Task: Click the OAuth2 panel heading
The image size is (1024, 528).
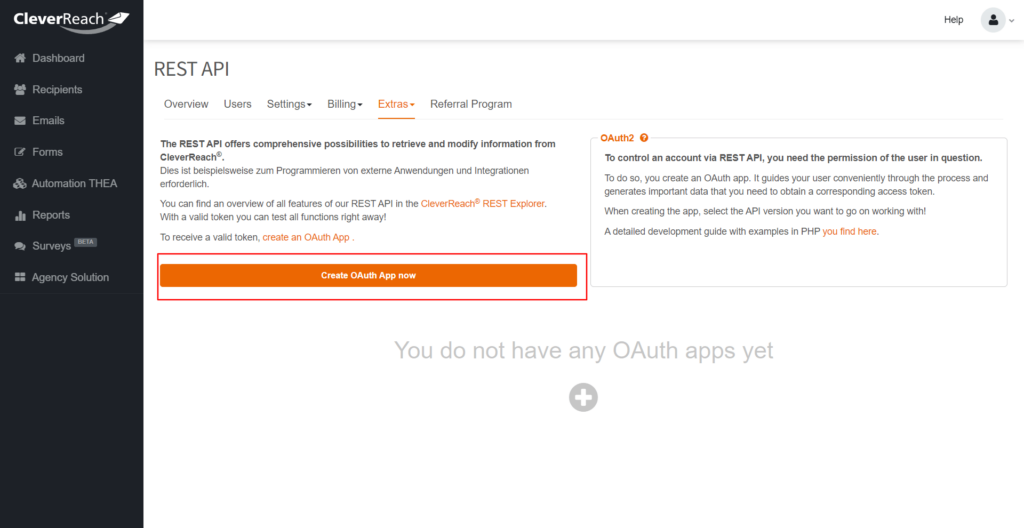Action: click(617, 138)
